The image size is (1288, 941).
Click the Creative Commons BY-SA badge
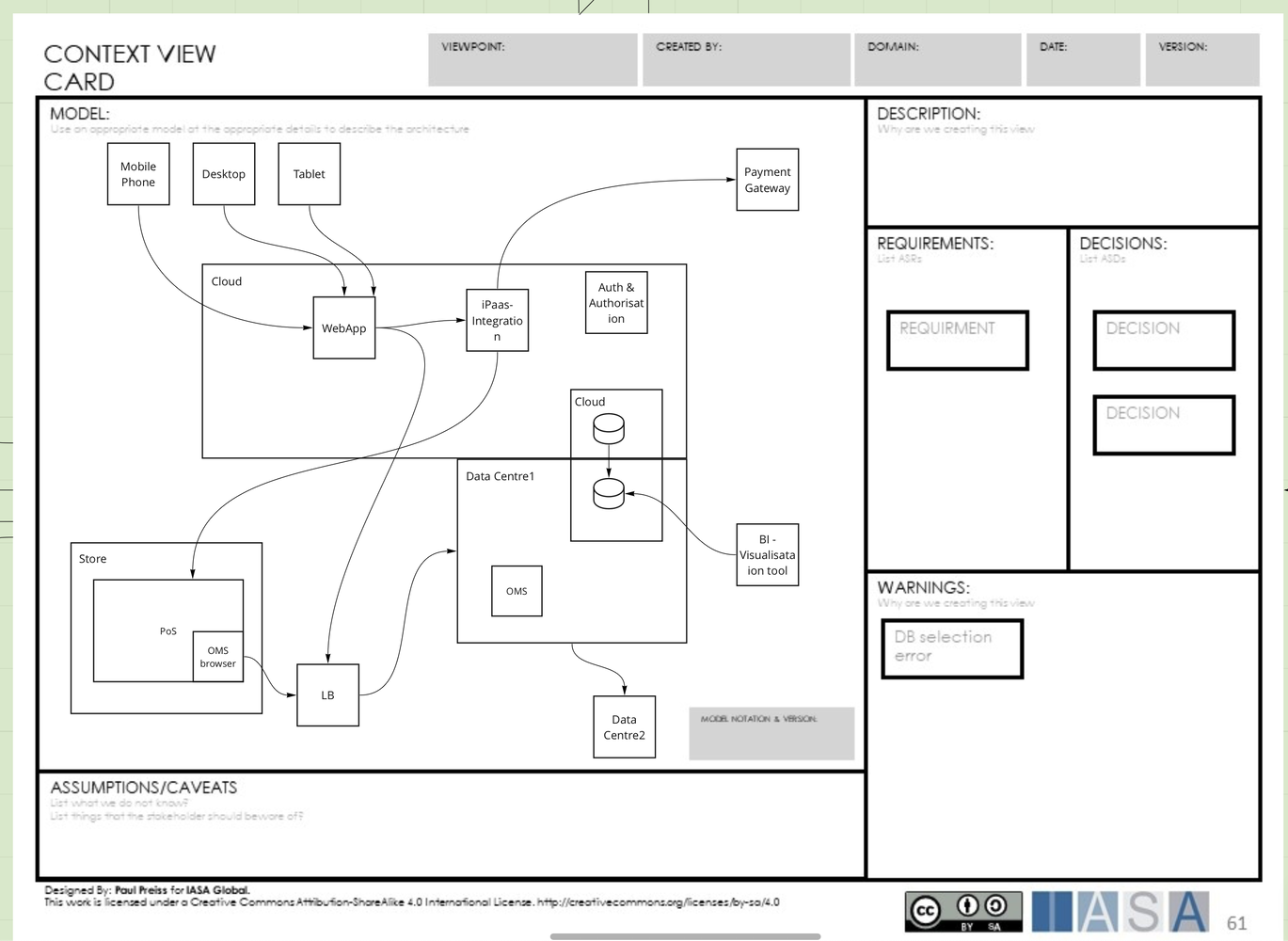962,910
